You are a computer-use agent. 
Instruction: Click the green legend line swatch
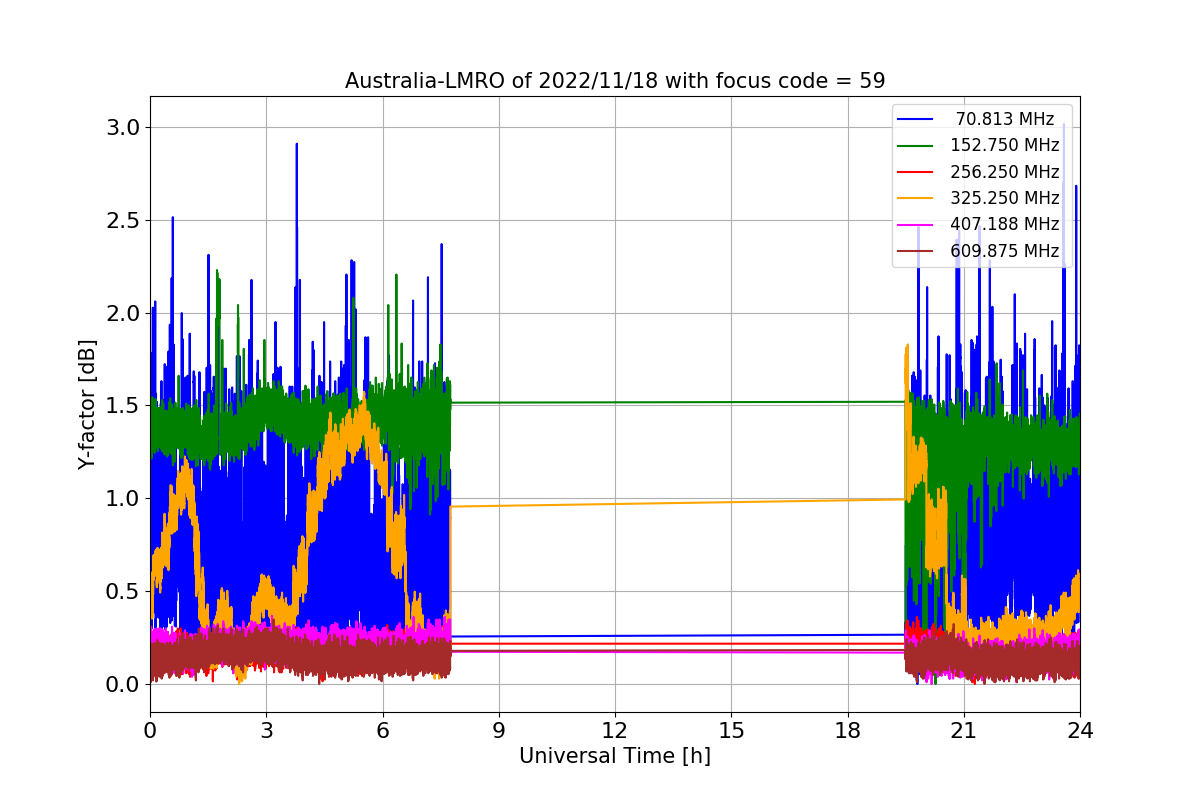pyautogui.click(x=917, y=146)
